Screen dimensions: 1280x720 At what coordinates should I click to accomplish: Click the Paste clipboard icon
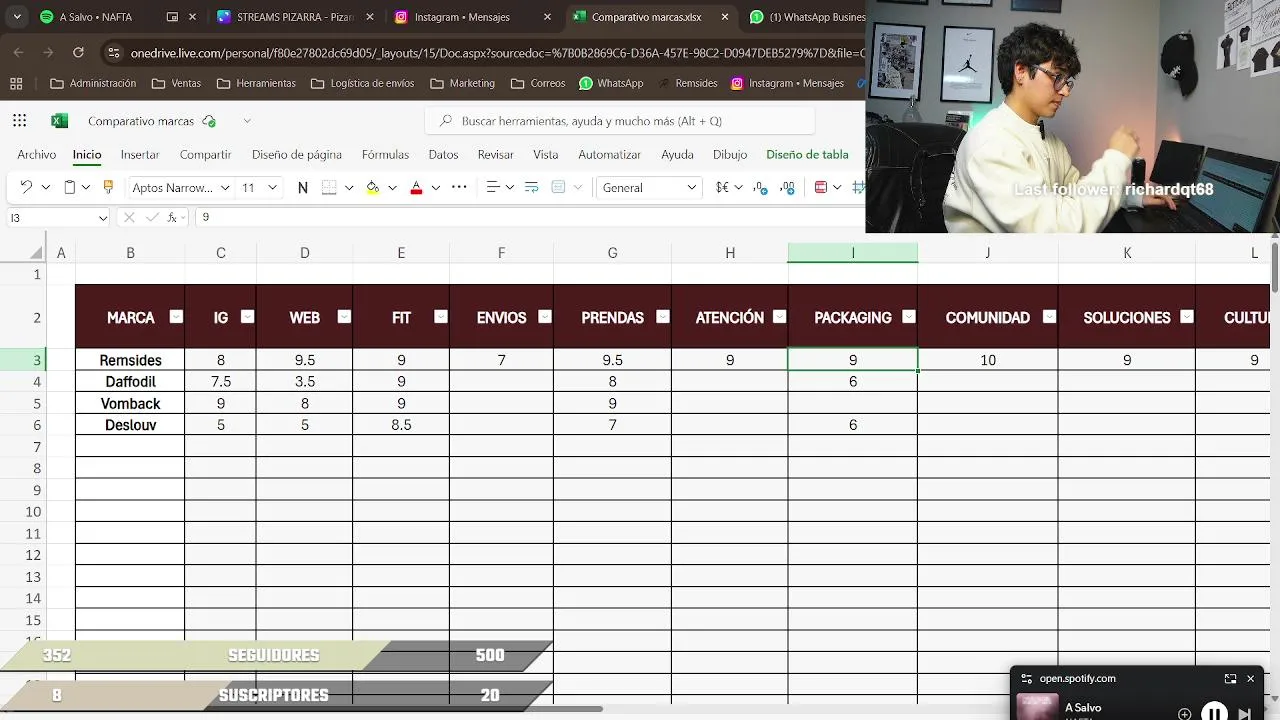pos(70,187)
